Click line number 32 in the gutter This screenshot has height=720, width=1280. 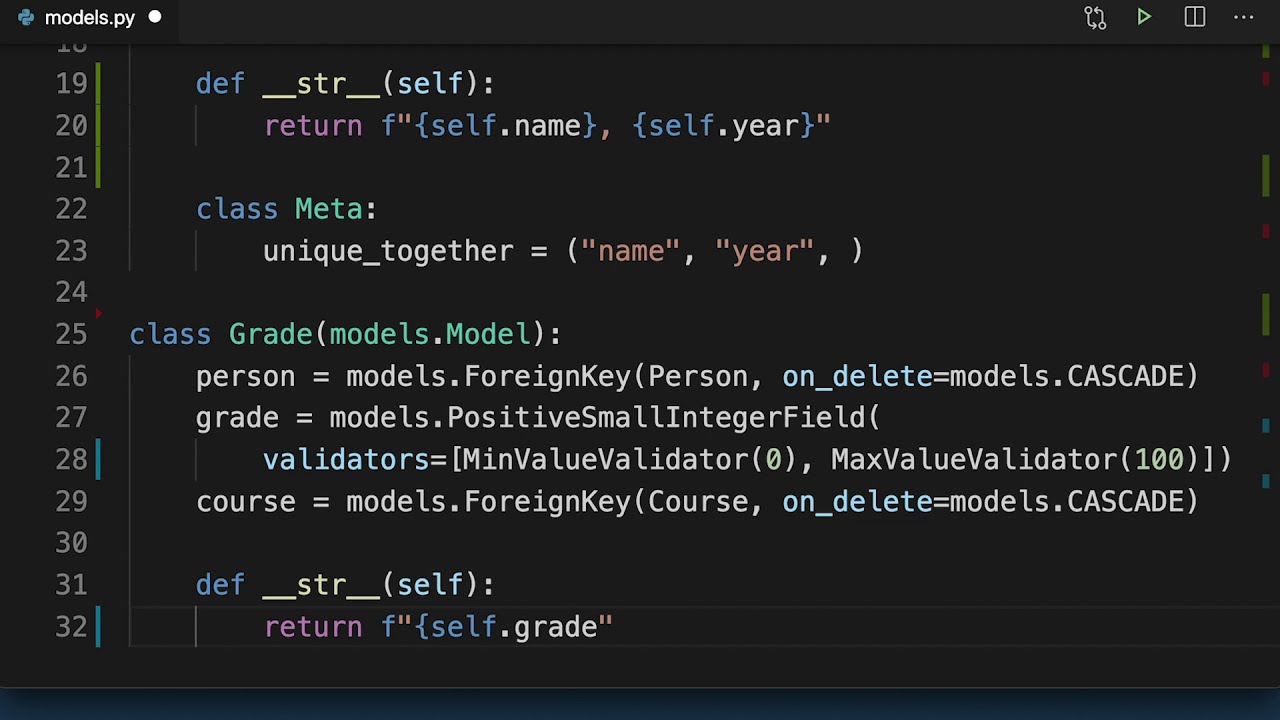(71, 627)
